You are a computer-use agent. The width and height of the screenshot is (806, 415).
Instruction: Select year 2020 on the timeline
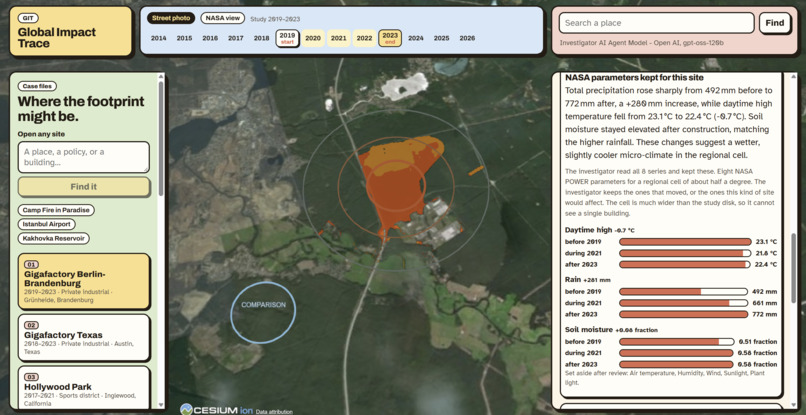[313, 38]
